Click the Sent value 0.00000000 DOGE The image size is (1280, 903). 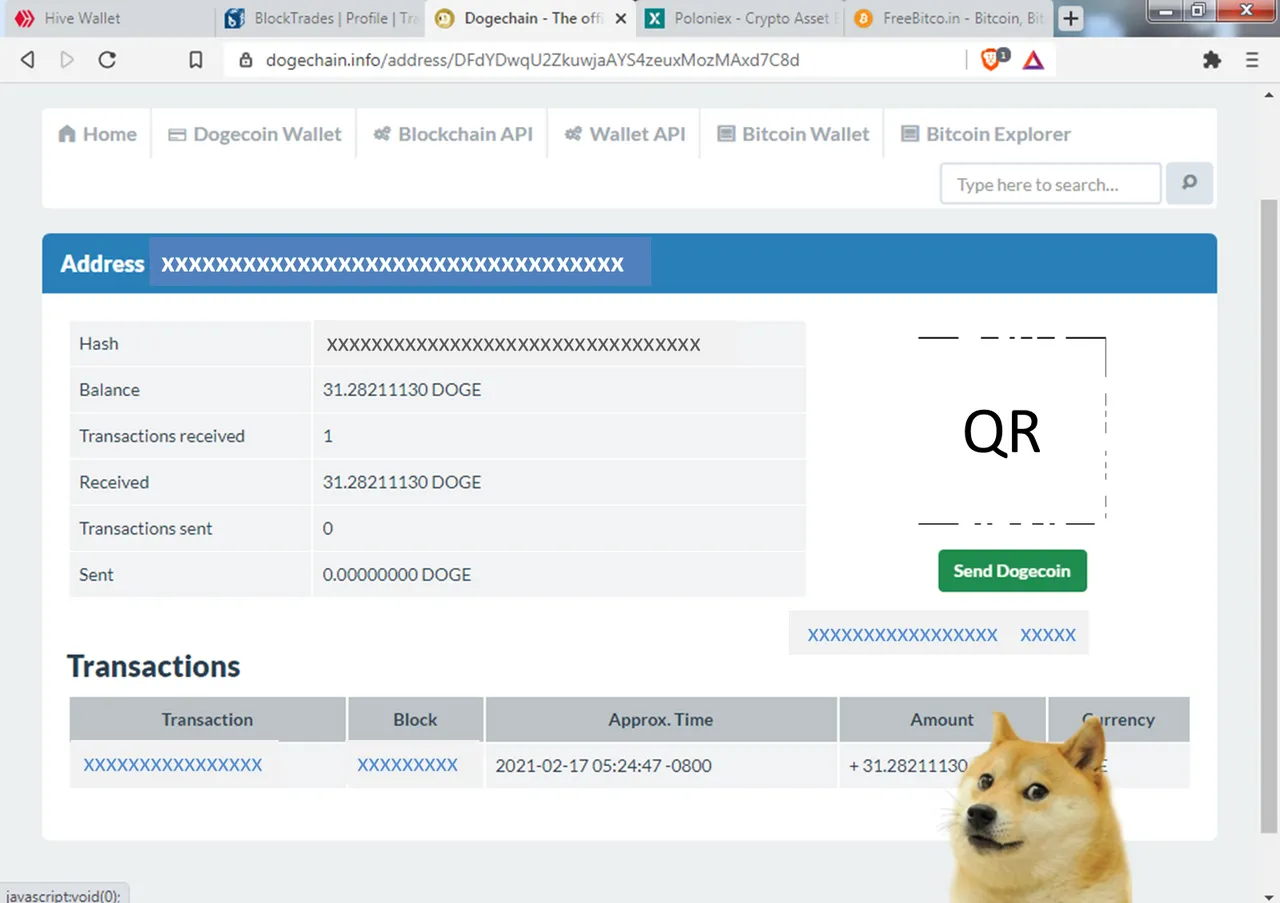tap(397, 575)
